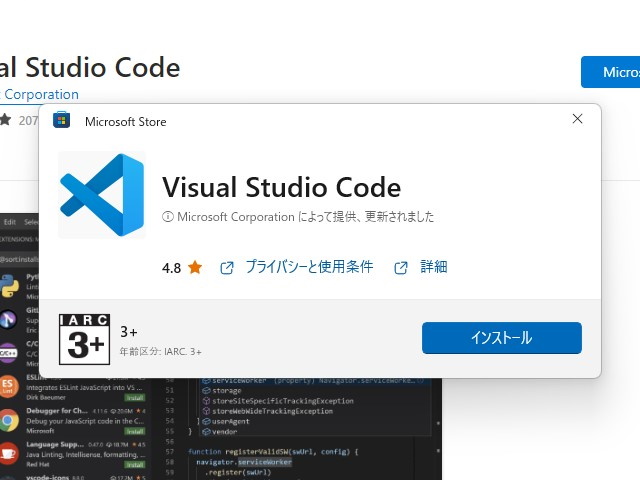Open the Corporation publisher link on background page
The height and width of the screenshot is (480, 640).
click(x=39, y=94)
